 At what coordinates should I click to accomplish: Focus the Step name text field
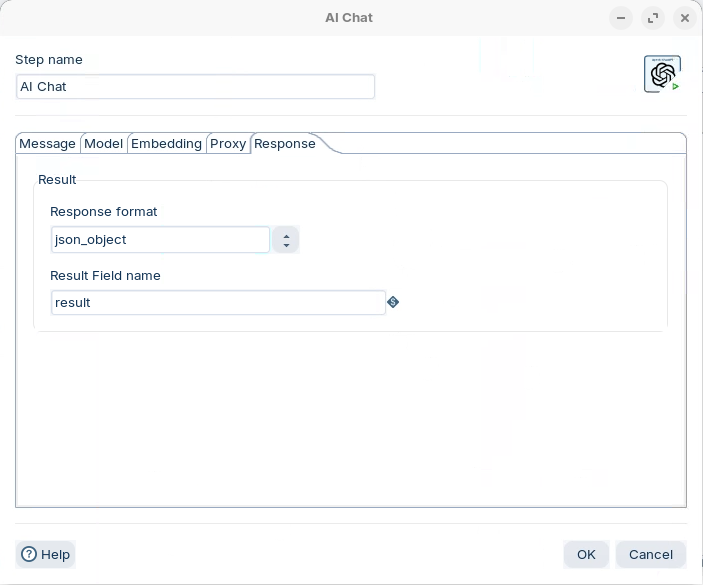[195, 87]
